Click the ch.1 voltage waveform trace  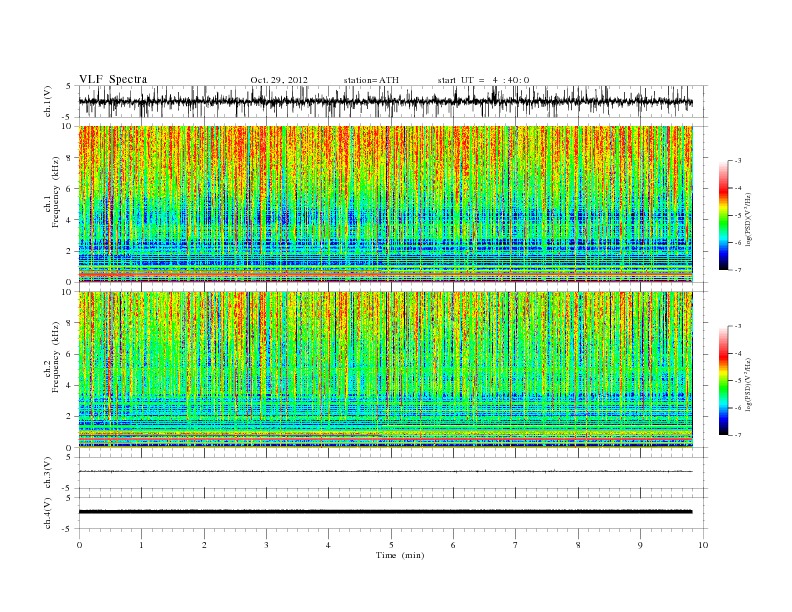tap(385, 102)
